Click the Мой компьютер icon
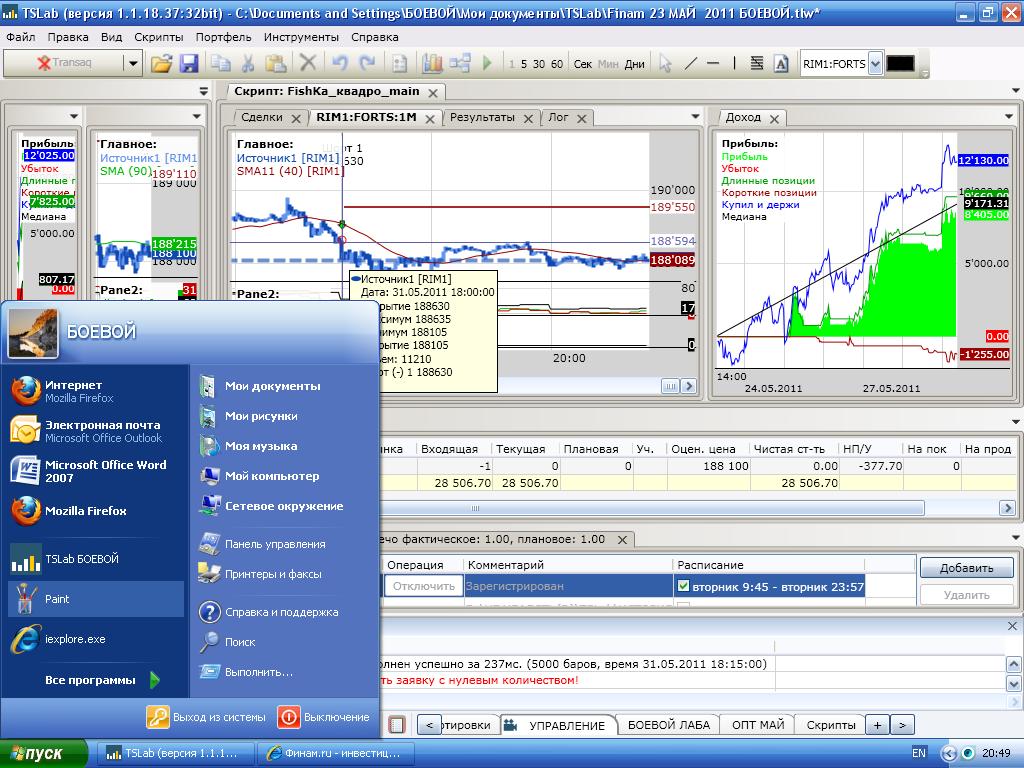The width and height of the screenshot is (1024, 768). 210,476
